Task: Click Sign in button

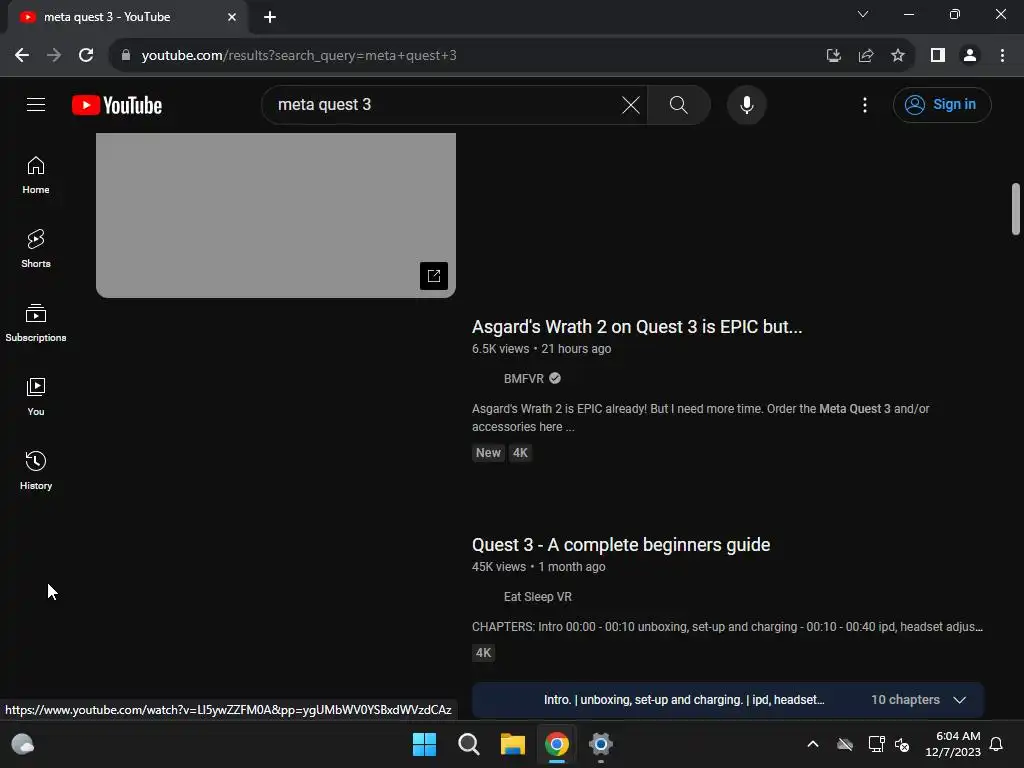Action: pyautogui.click(x=942, y=104)
